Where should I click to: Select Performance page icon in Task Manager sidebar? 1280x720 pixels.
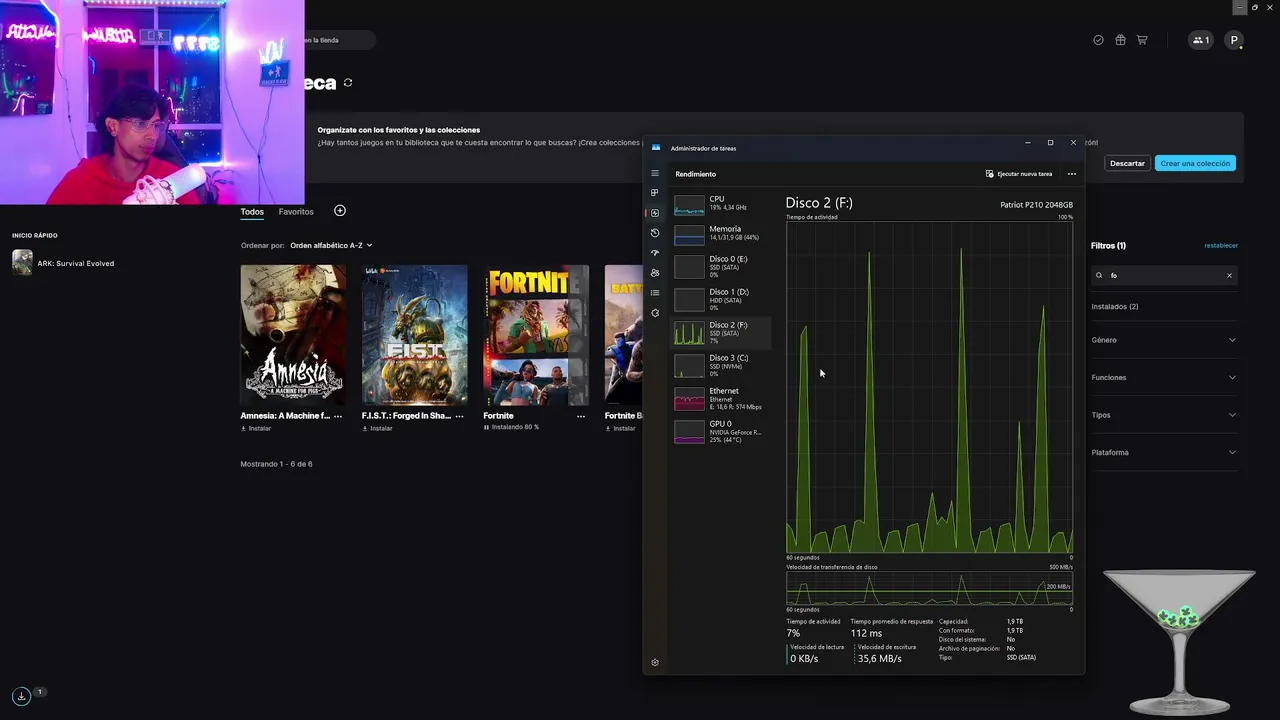[655, 213]
